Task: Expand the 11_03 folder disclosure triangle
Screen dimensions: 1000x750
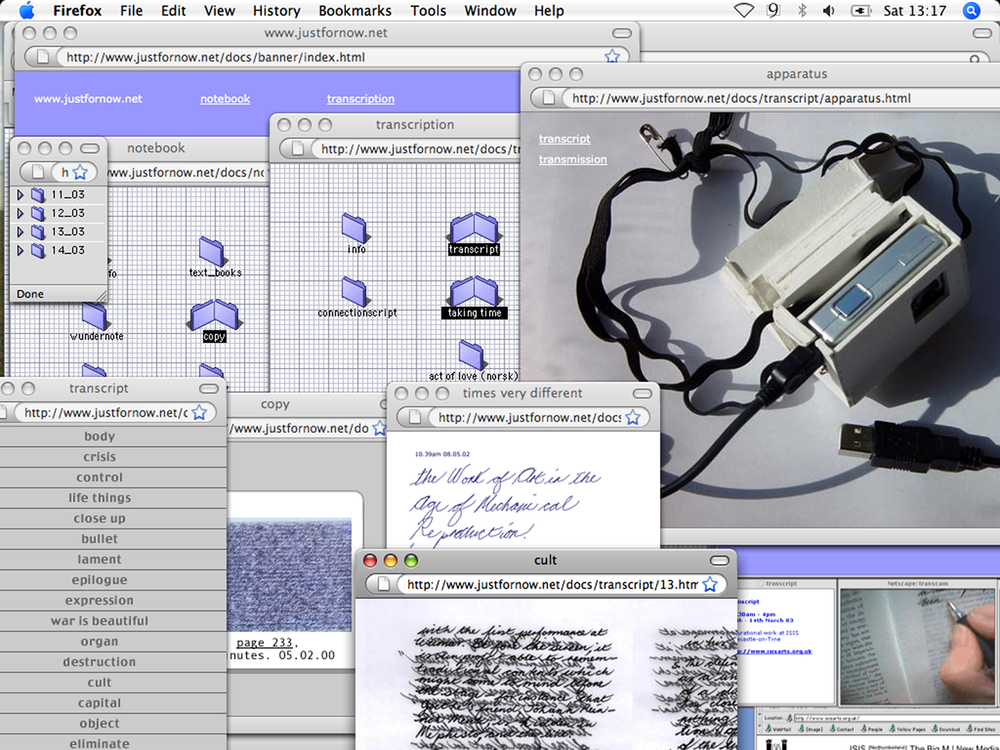Action: pos(20,195)
